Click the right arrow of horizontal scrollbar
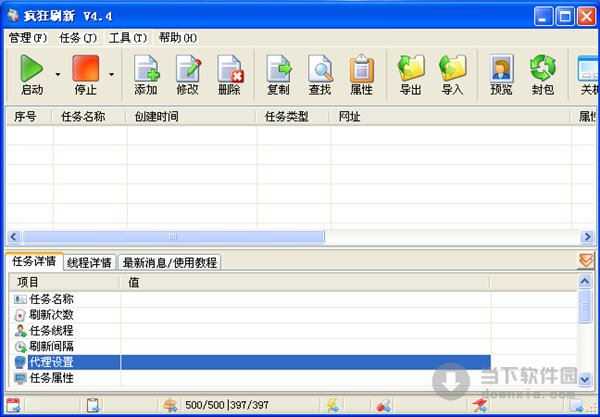This screenshot has width=600, height=417. [x=587, y=237]
